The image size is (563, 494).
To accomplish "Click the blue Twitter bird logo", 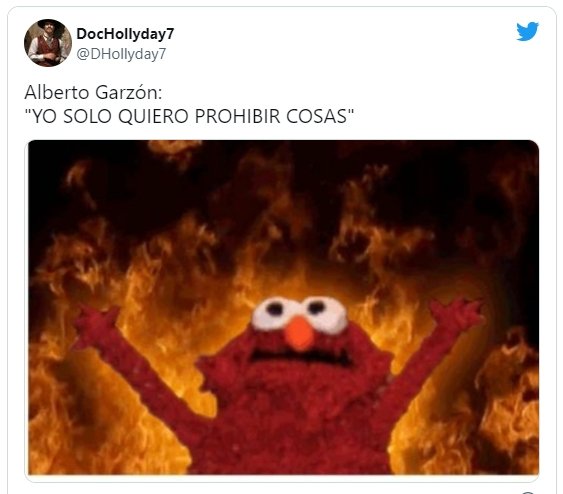I will [527, 32].
